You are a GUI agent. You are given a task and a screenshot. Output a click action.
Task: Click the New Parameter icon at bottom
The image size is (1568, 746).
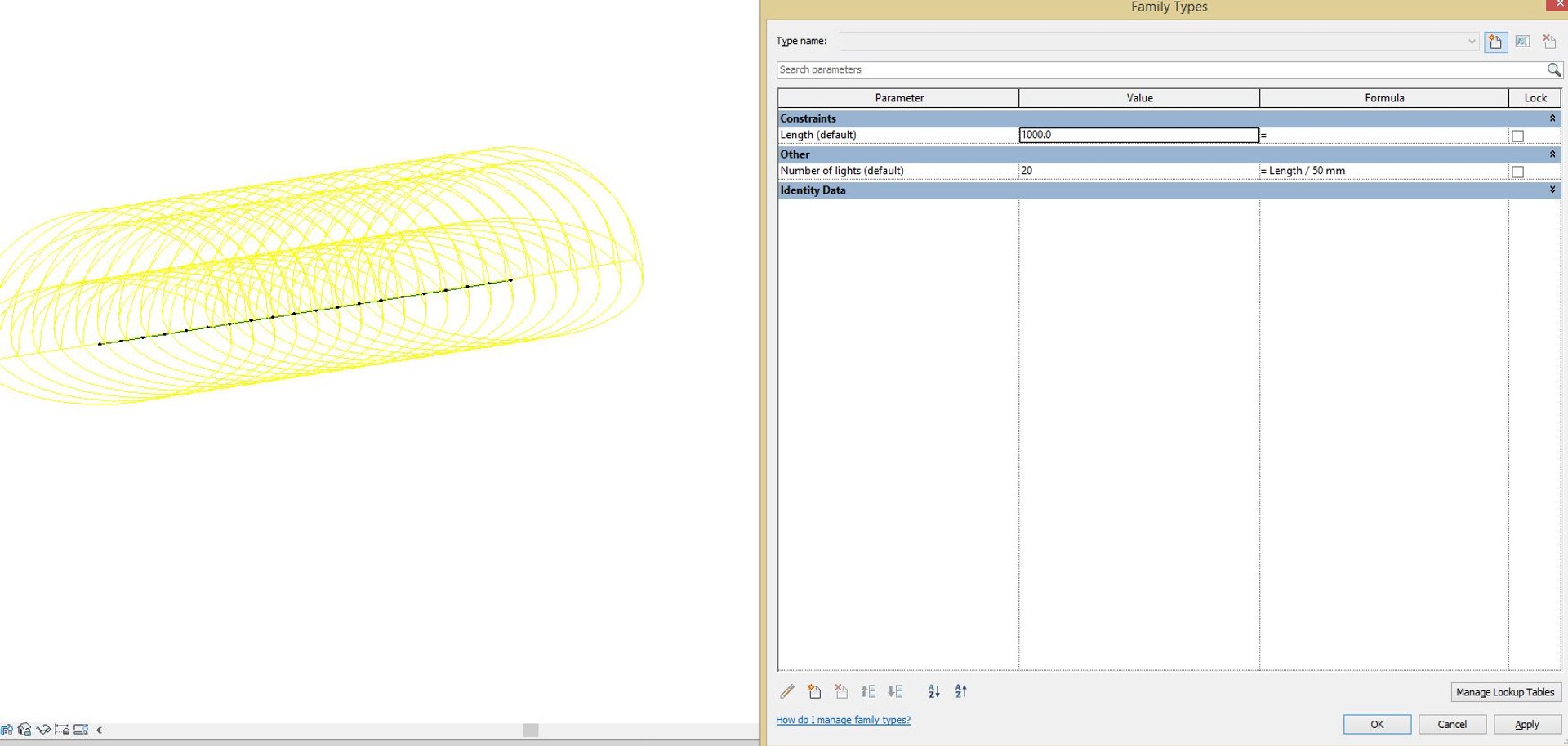click(x=814, y=691)
